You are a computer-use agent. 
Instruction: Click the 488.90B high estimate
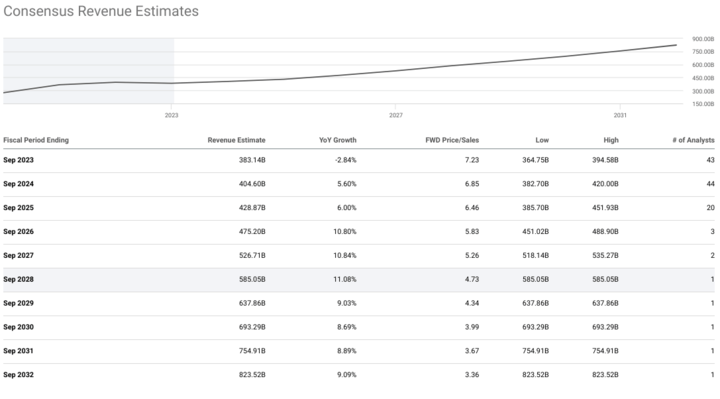605,232
